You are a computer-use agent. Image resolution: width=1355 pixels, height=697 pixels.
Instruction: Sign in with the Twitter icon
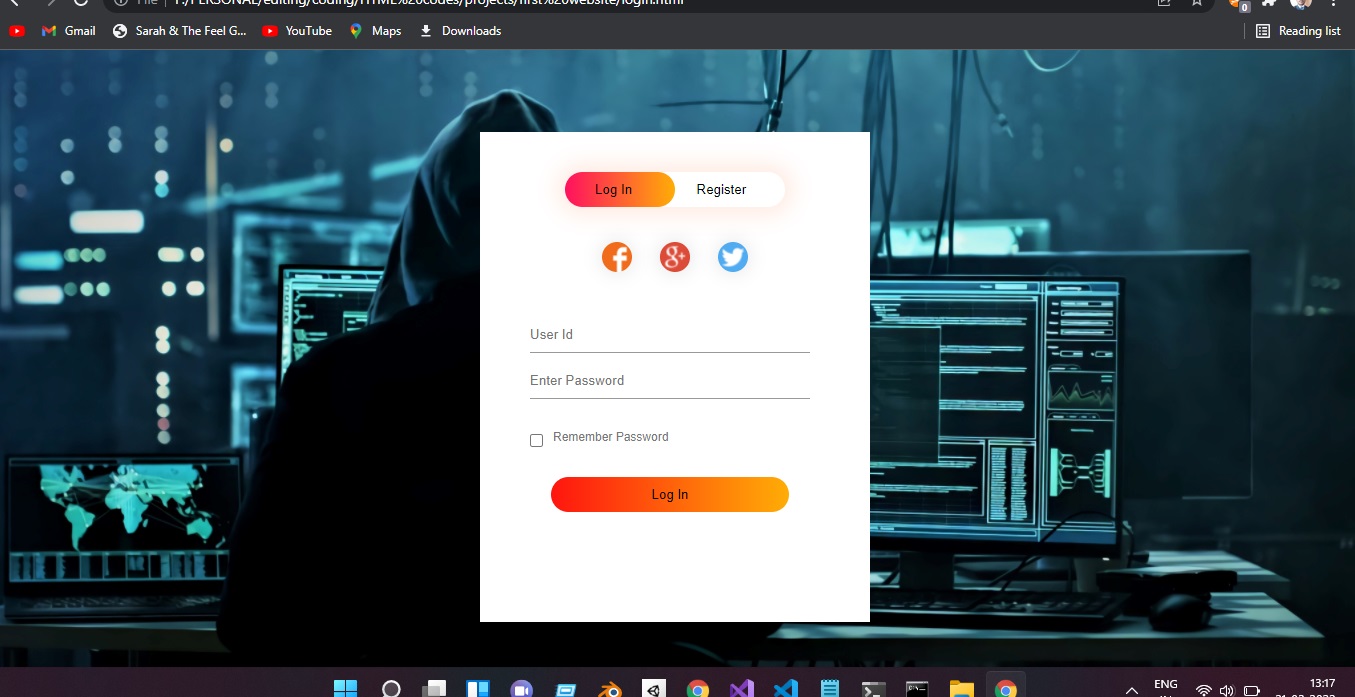[x=733, y=257]
